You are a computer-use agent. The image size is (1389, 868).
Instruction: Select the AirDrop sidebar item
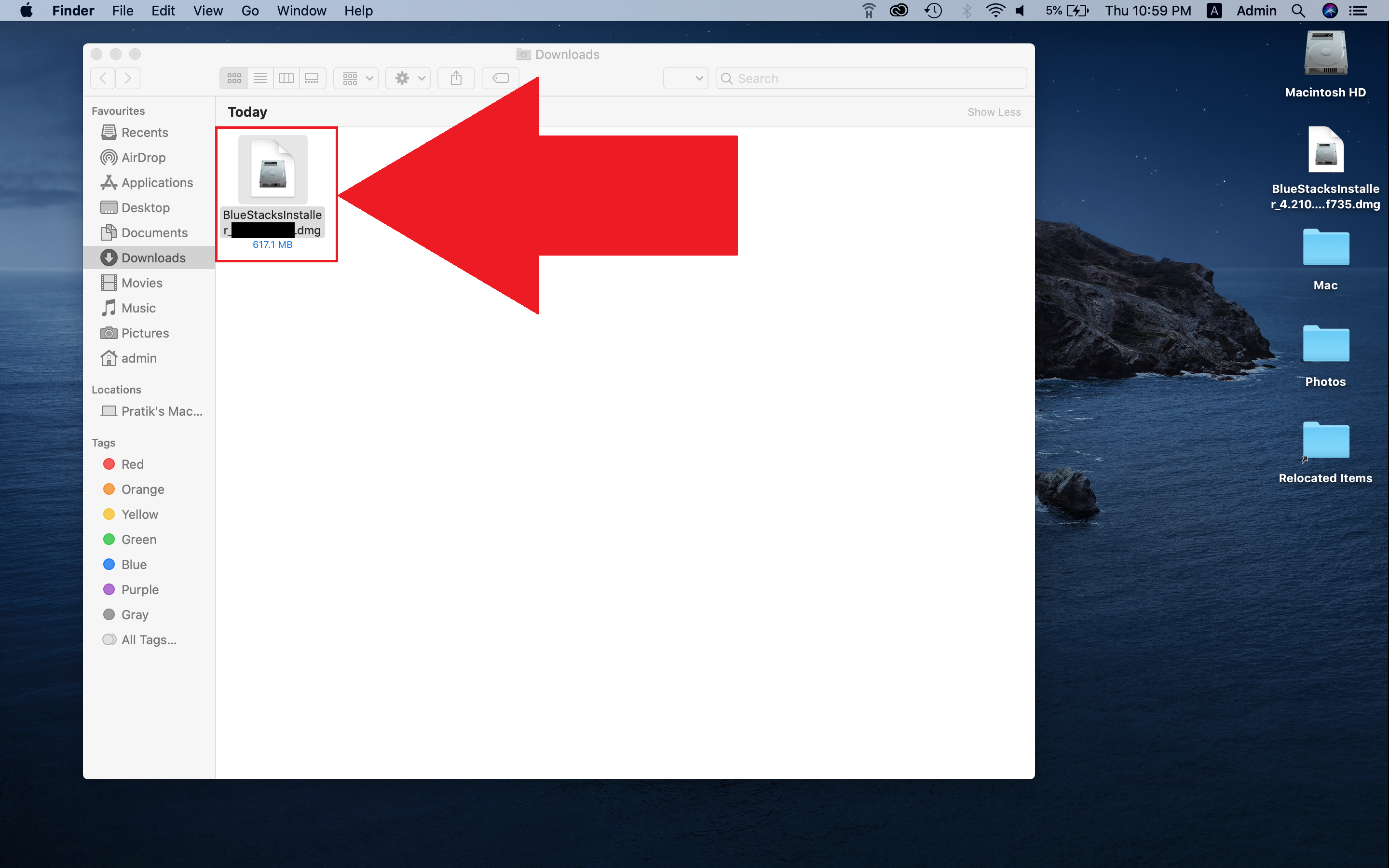coord(144,157)
